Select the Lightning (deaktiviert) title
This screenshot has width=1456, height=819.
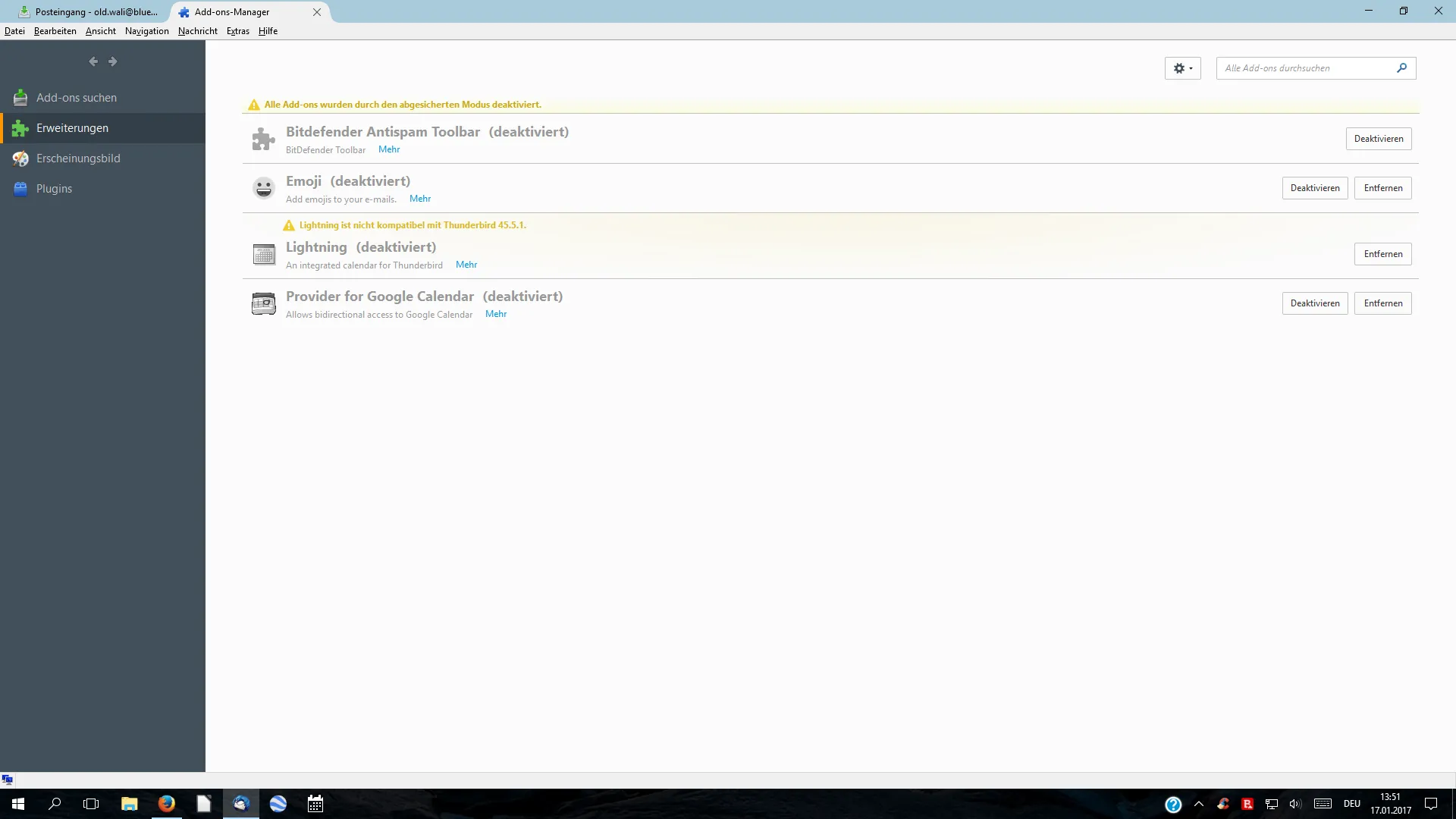pos(361,247)
